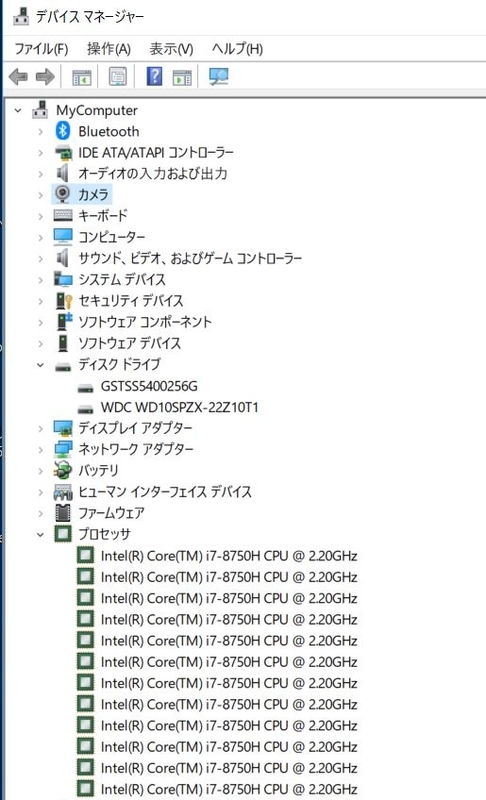Select the first Intel Core i7-8750H processor entry
Image resolution: width=486 pixels, height=800 pixels.
[x=229, y=556]
